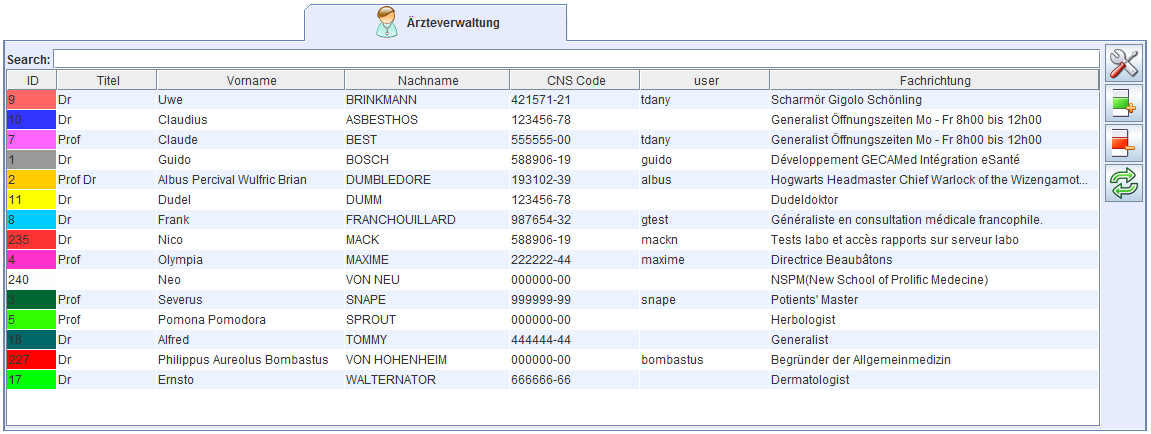The image size is (1151, 434).
Task: Click the red remove physician icon
Action: (1124, 144)
